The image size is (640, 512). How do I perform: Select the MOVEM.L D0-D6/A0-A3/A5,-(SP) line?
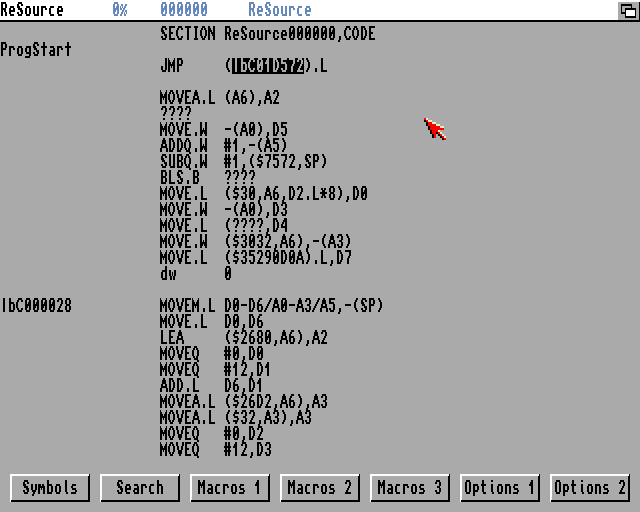(271, 306)
